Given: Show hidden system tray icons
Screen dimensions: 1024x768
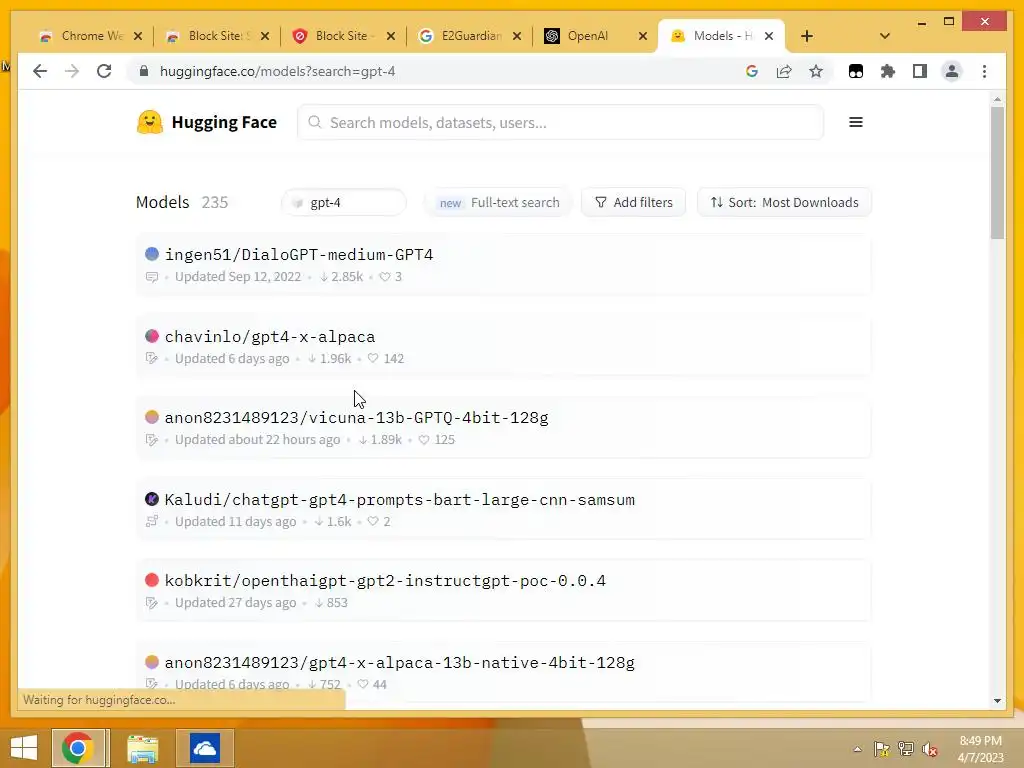Looking at the screenshot, I should click(x=857, y=749).
